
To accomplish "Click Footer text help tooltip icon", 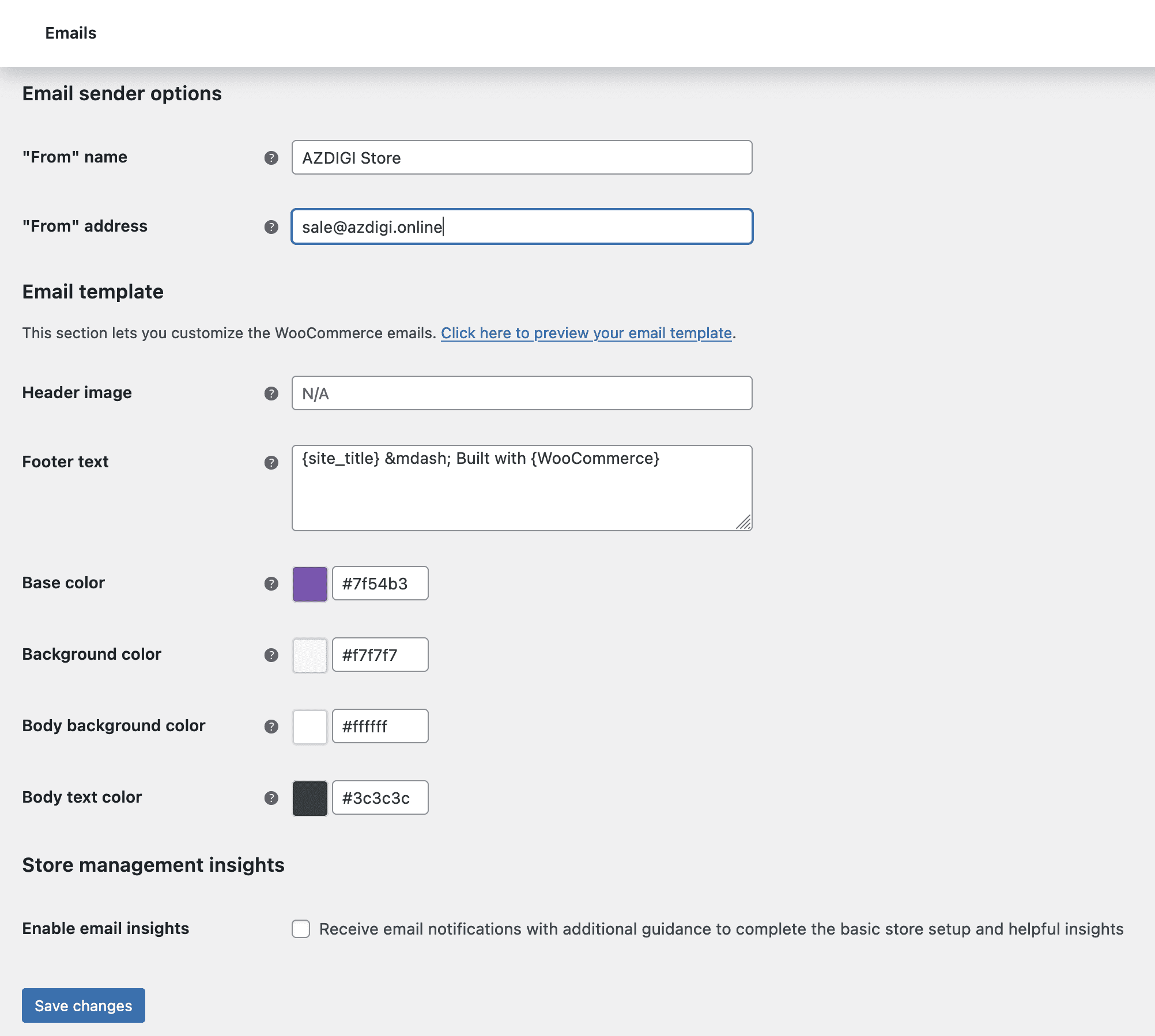I will 271,463.
